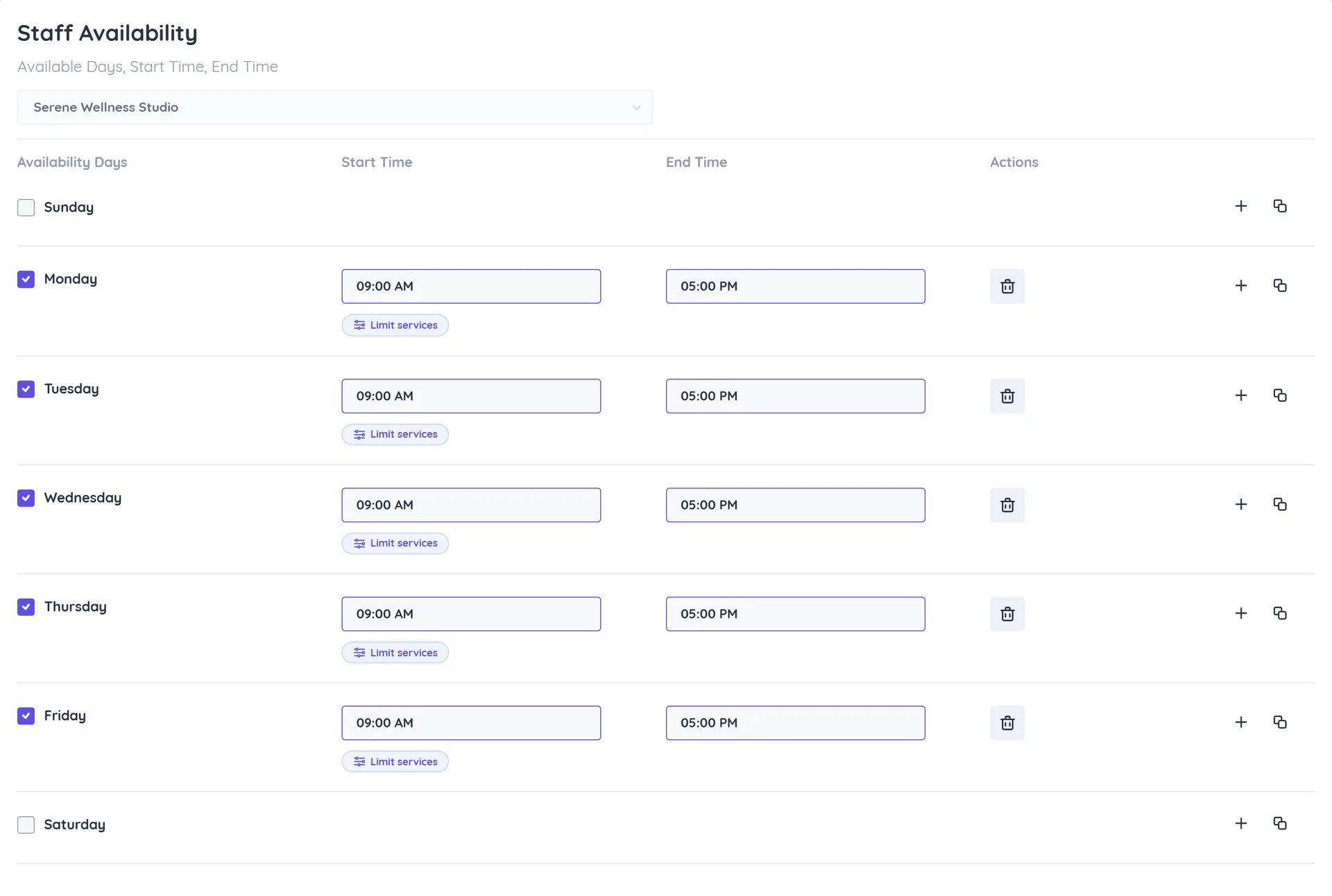The width and height of the screenshot is (1332, 896).
Task: Duplicate Friday's hours
Action: pos(1280,722)
